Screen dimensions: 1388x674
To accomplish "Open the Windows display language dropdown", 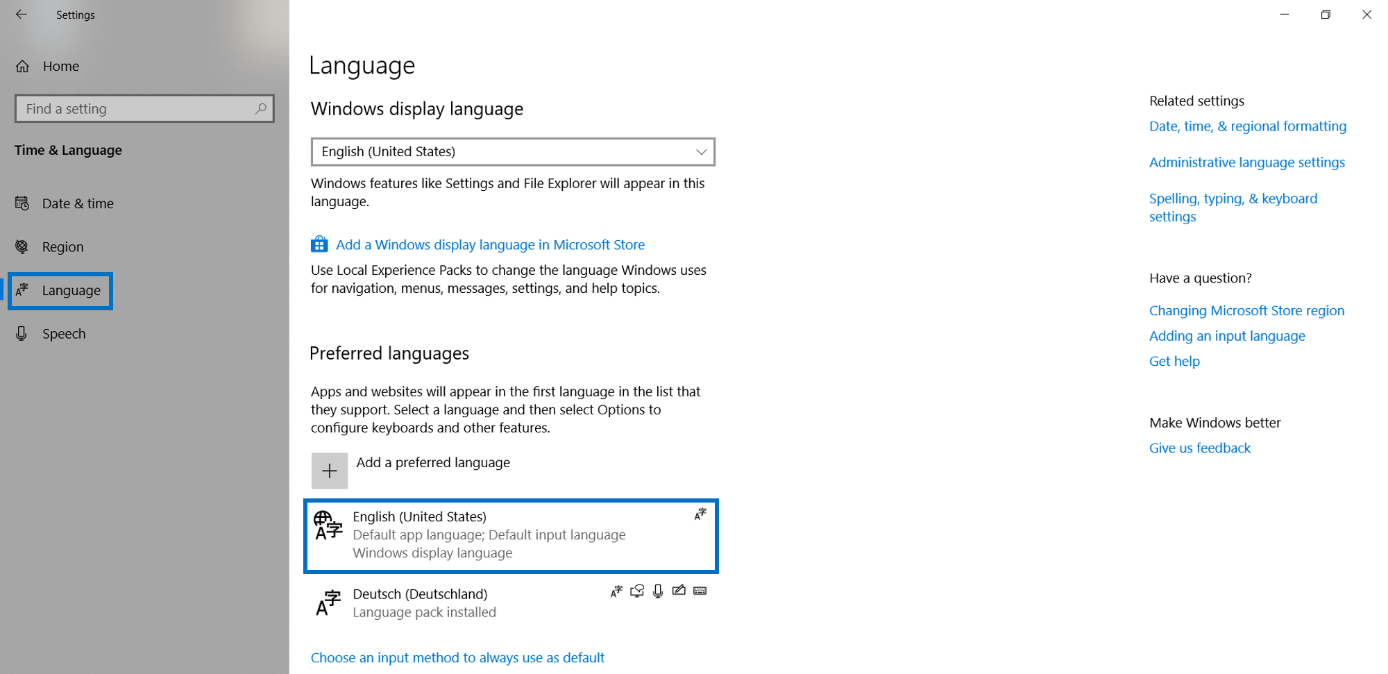I will [512, 151].
